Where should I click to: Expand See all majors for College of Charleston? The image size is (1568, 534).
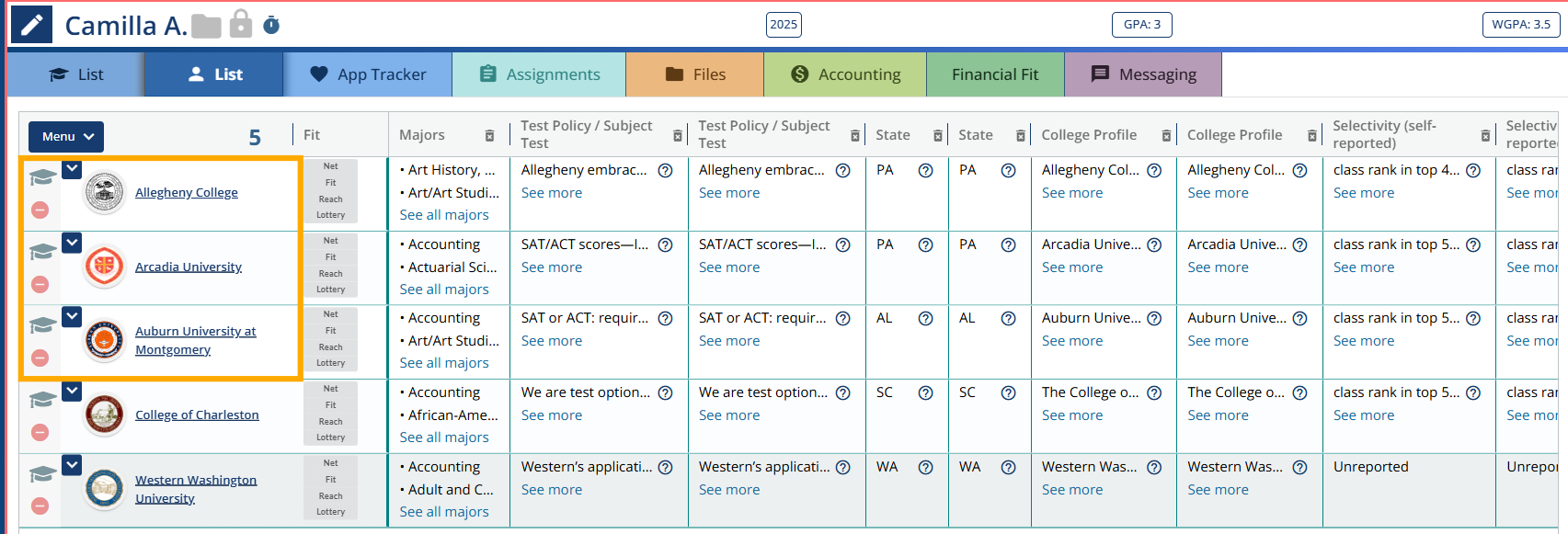point(444,437)
